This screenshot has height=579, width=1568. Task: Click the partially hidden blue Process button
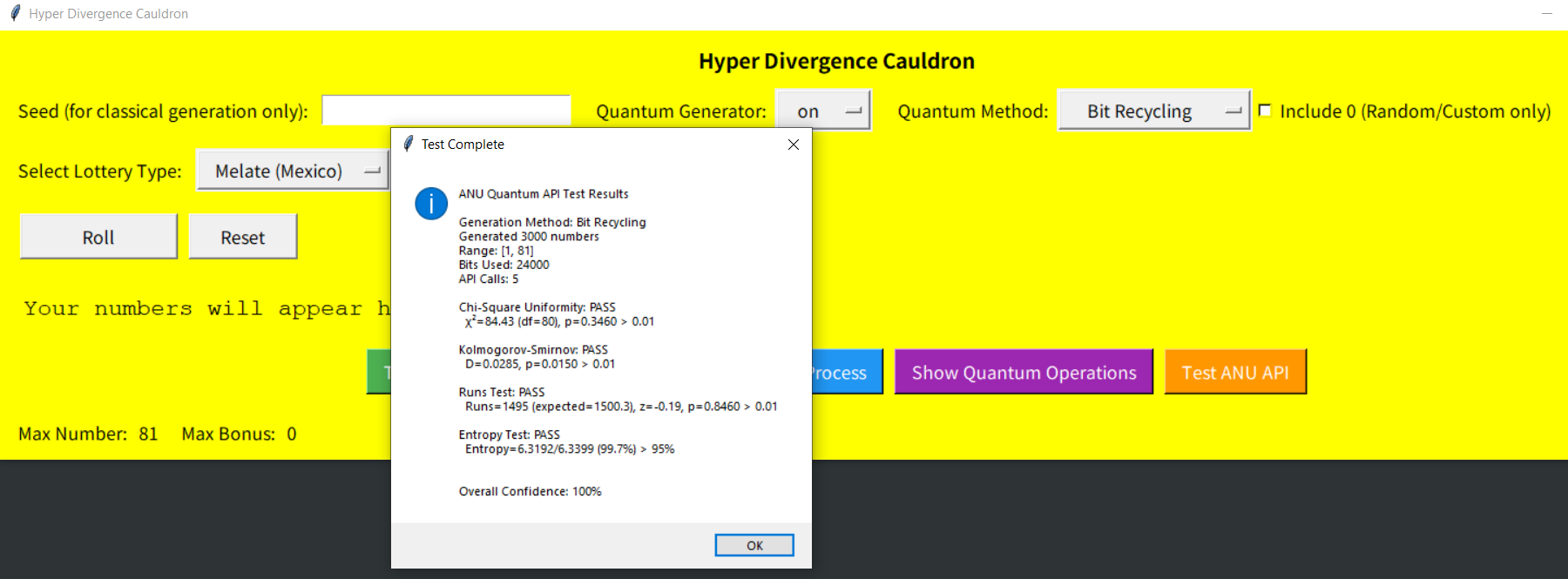click(848, 373)
